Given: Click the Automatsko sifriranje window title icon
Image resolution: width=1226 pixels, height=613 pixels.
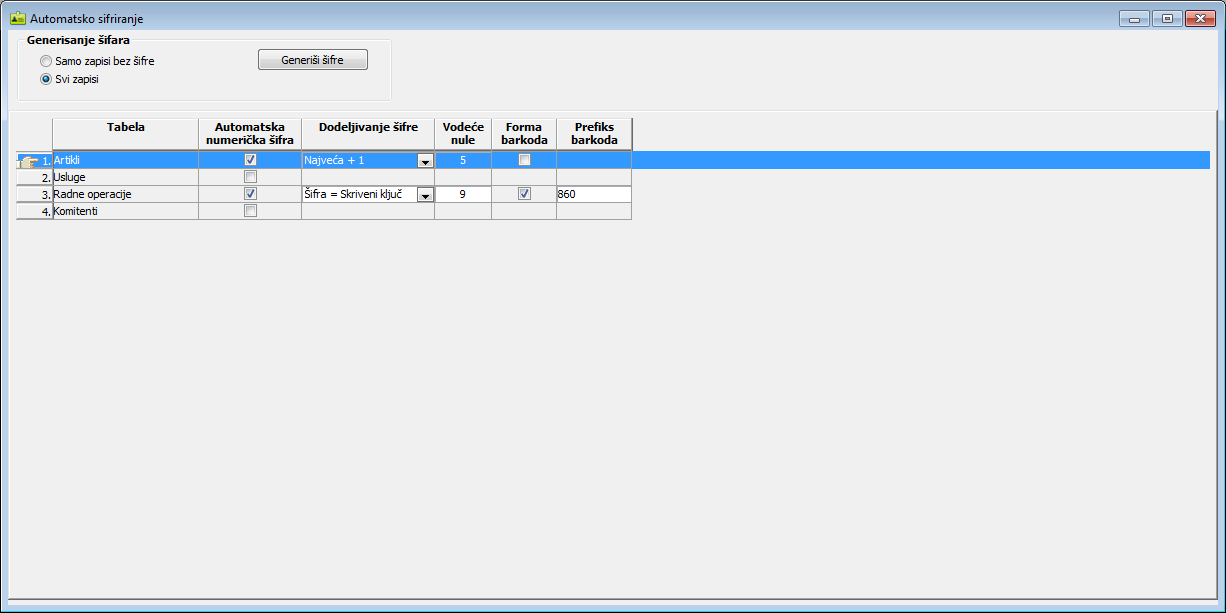Looking at the screenshot, I should tap(17, 18).
